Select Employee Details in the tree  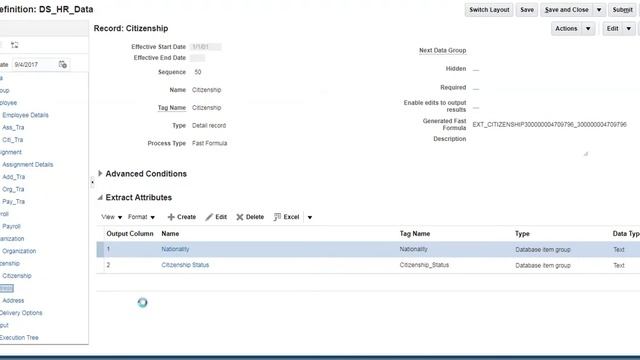(x=25, y=115)
